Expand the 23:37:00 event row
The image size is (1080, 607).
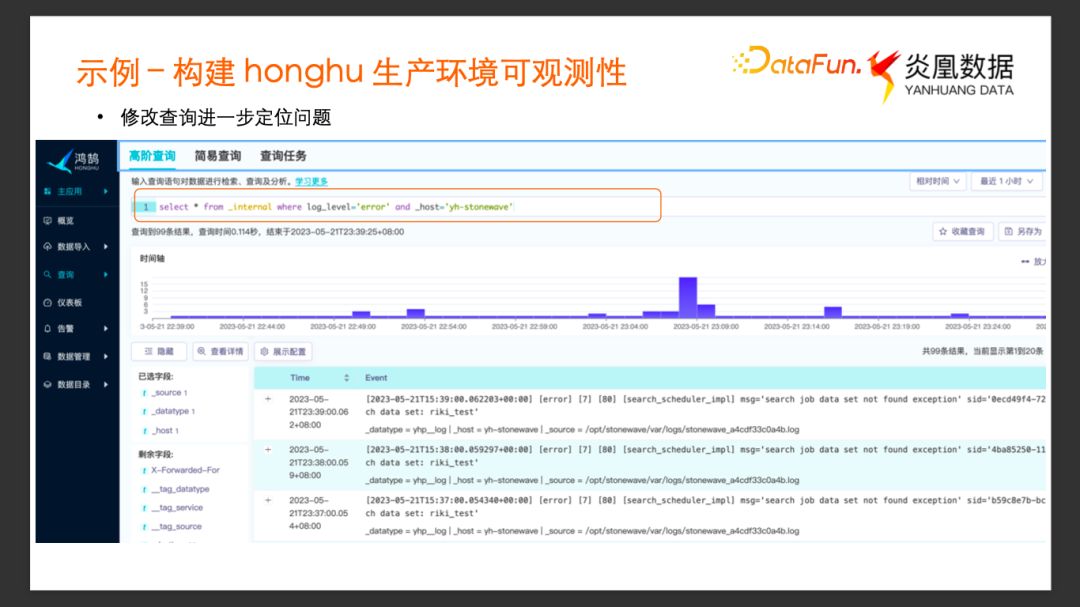(x=268, y=500)
